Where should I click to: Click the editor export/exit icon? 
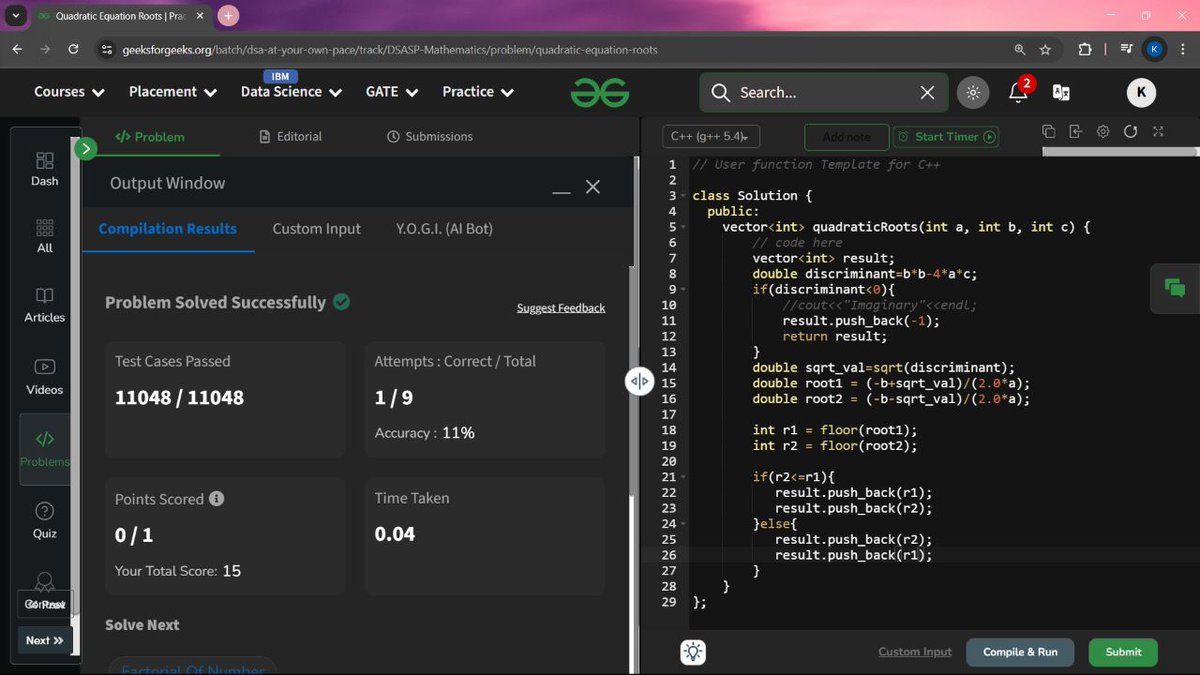[x=1076, y=132]
